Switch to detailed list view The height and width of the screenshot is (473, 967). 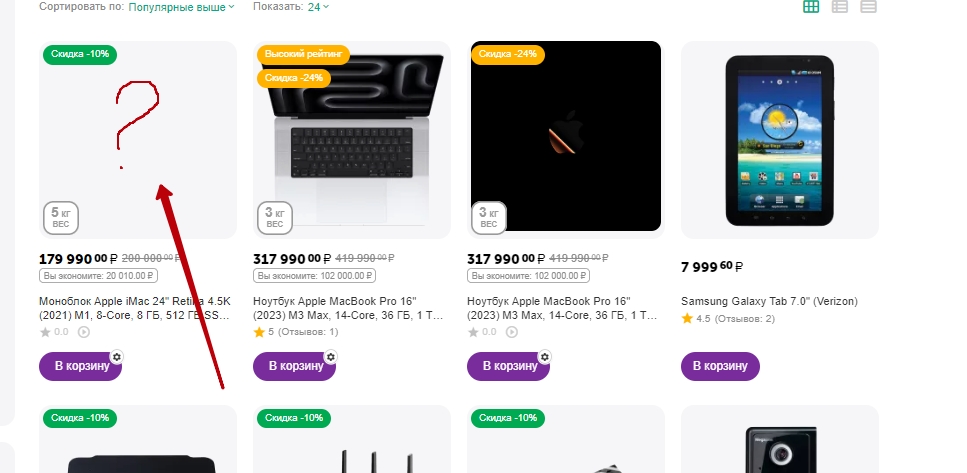click(x=840, y=7)
